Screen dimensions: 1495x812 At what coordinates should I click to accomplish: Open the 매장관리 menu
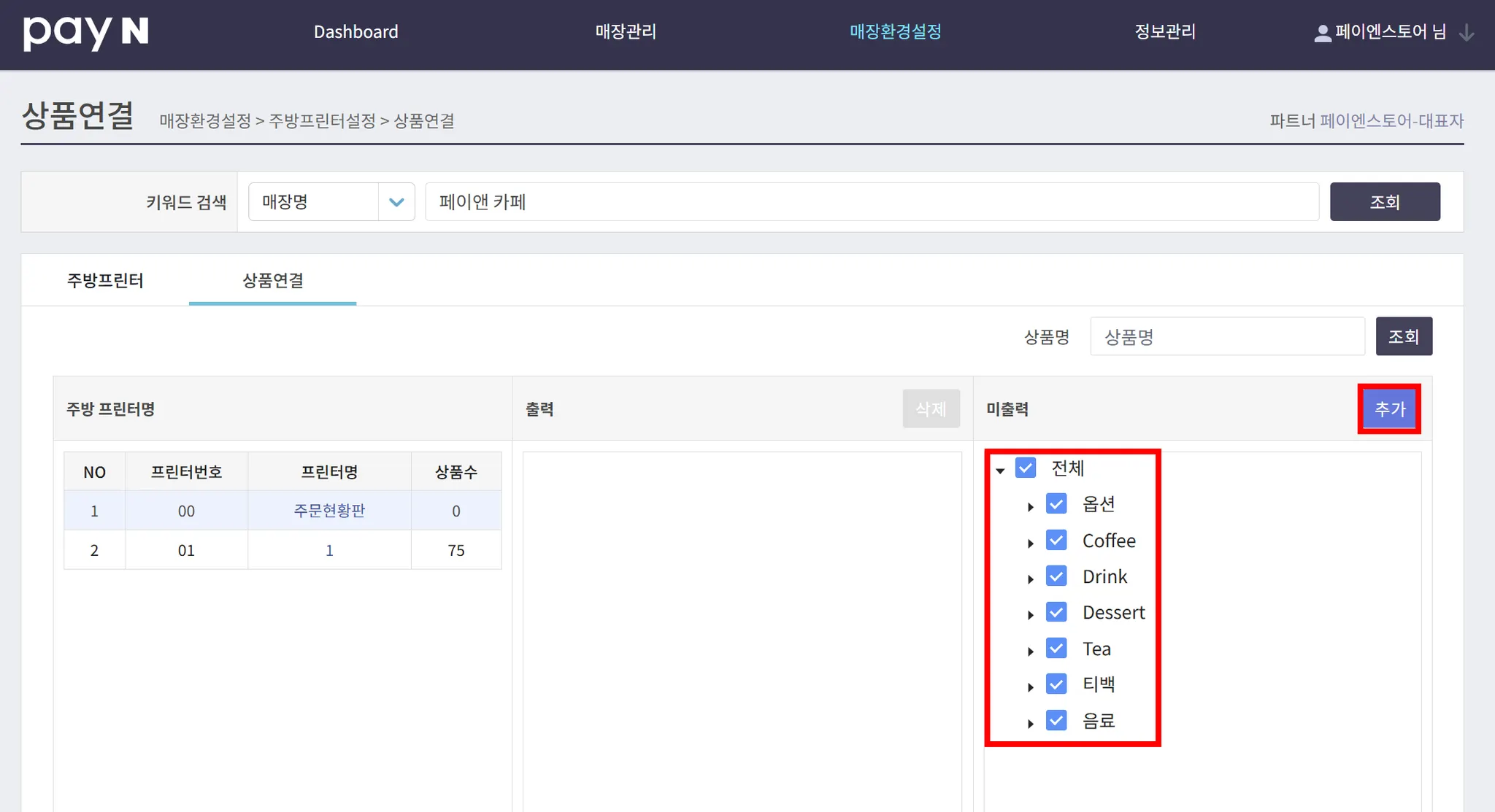tap(626, 32)
